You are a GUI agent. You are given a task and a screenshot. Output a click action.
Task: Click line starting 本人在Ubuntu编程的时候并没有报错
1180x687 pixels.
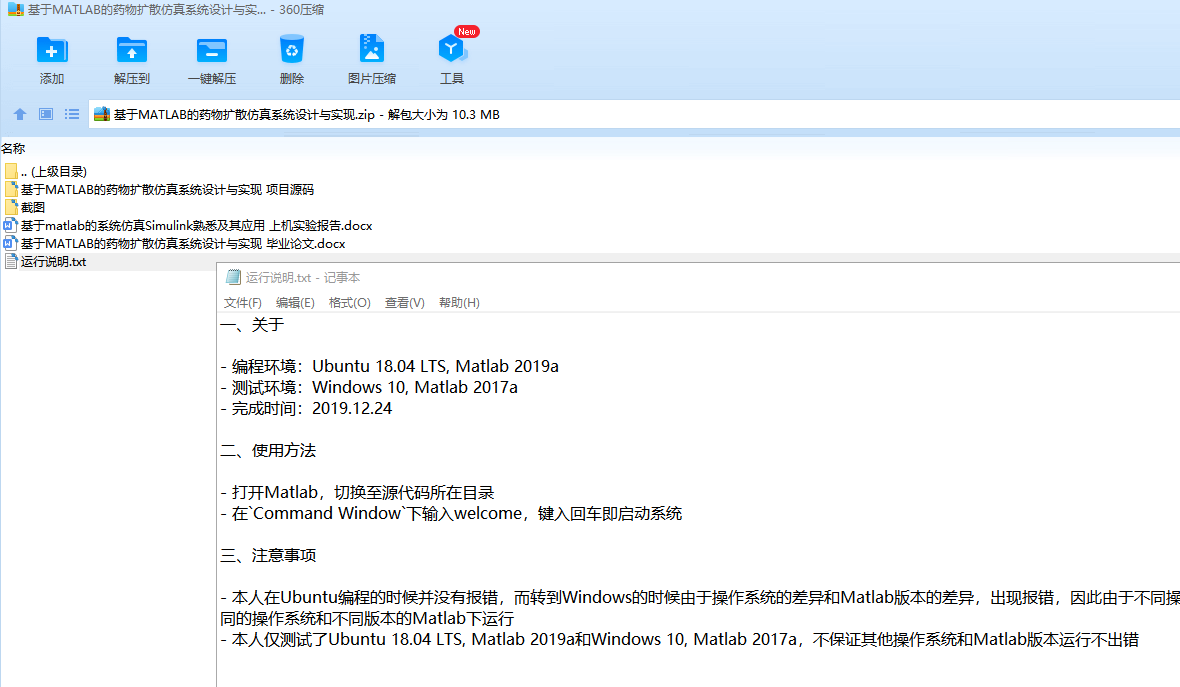[x=700, y=598]
